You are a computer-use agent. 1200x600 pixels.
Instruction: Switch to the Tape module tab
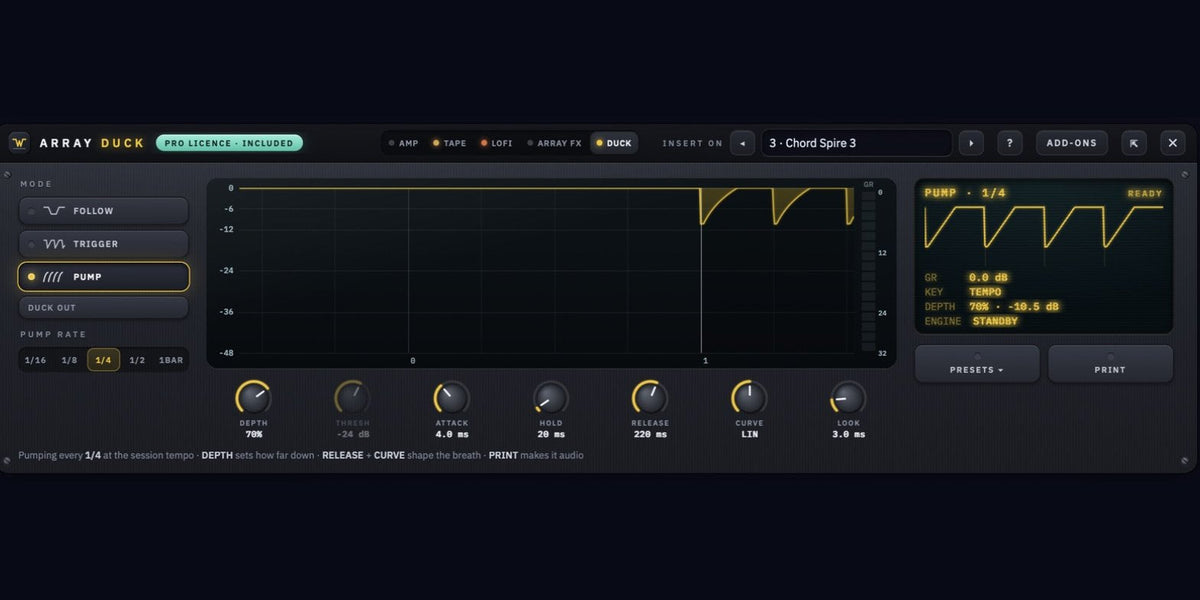pos(449,143)
